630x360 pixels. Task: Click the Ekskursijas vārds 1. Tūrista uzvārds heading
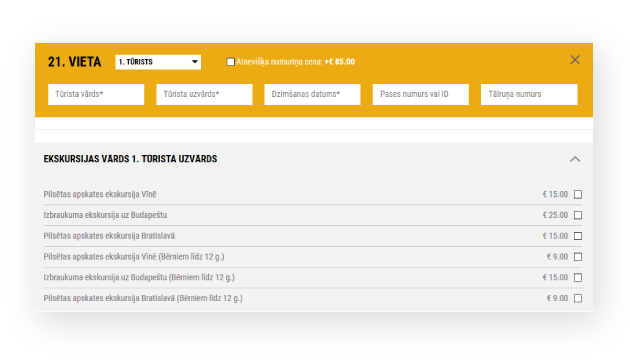point(130,159)
